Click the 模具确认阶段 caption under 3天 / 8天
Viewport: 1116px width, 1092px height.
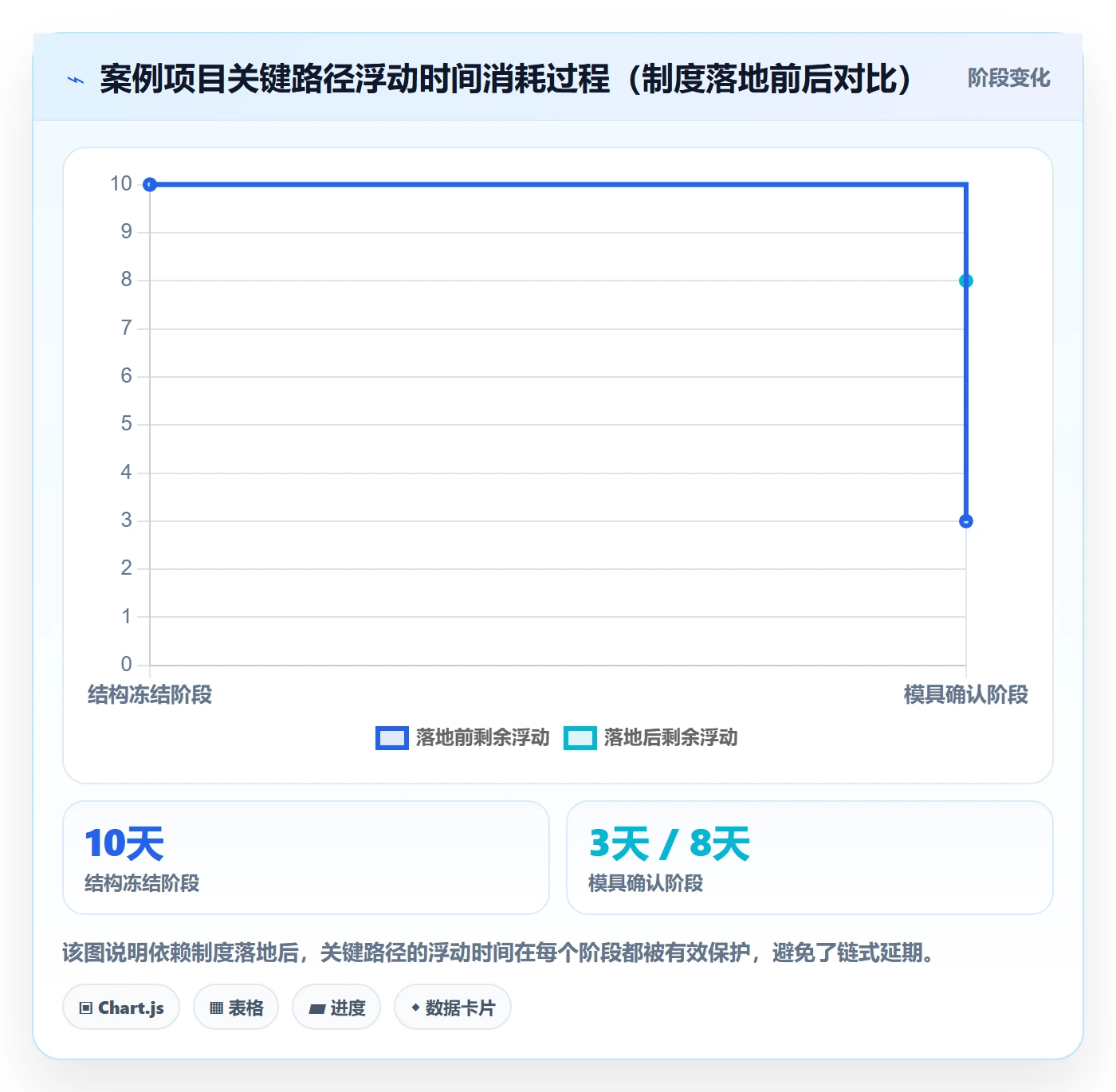coord(646,883)
